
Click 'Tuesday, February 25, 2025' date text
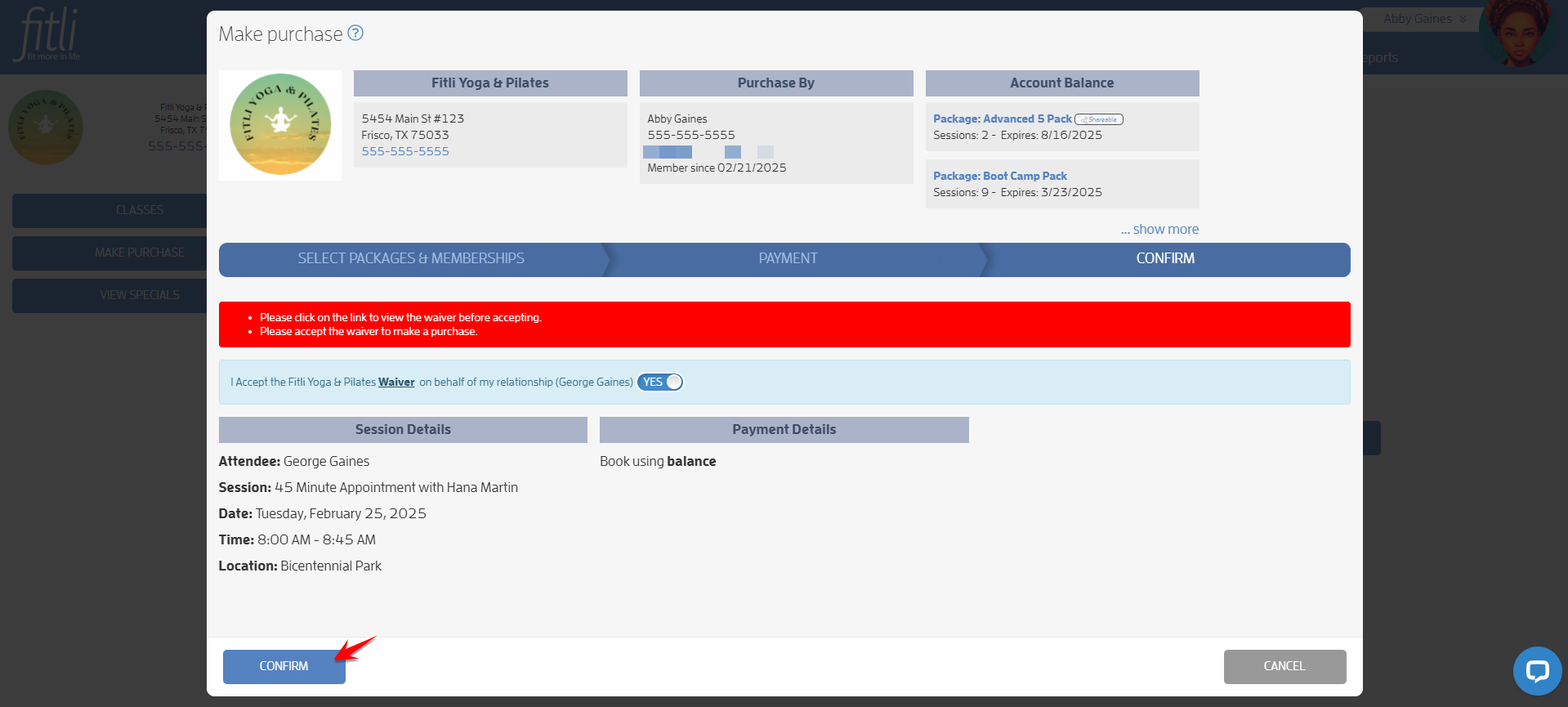point(341,513)
